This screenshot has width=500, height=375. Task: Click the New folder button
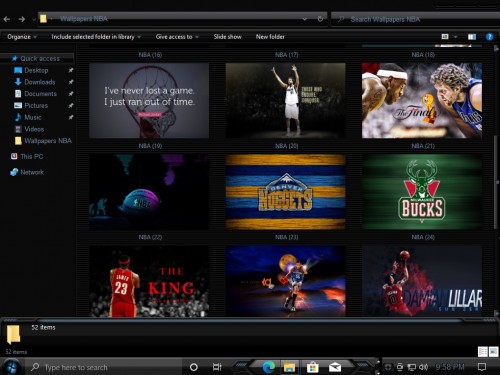point(270,37)
